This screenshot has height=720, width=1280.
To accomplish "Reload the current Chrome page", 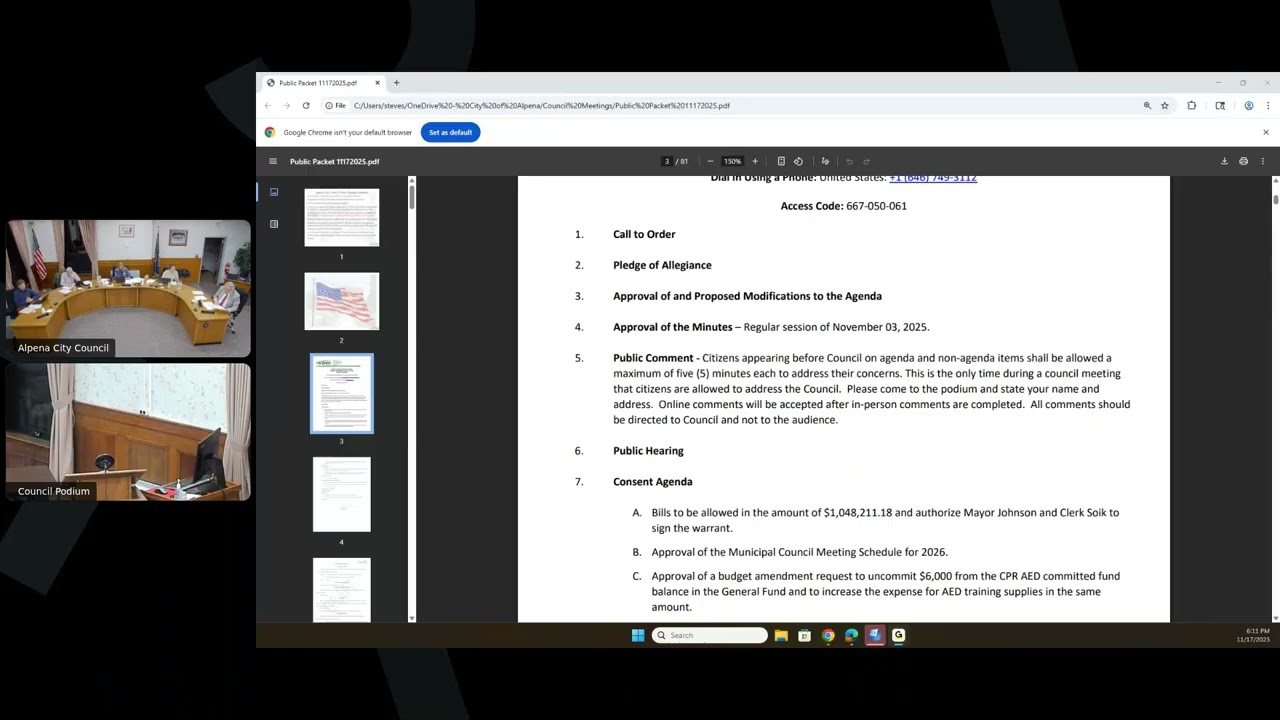I will 306,105.
